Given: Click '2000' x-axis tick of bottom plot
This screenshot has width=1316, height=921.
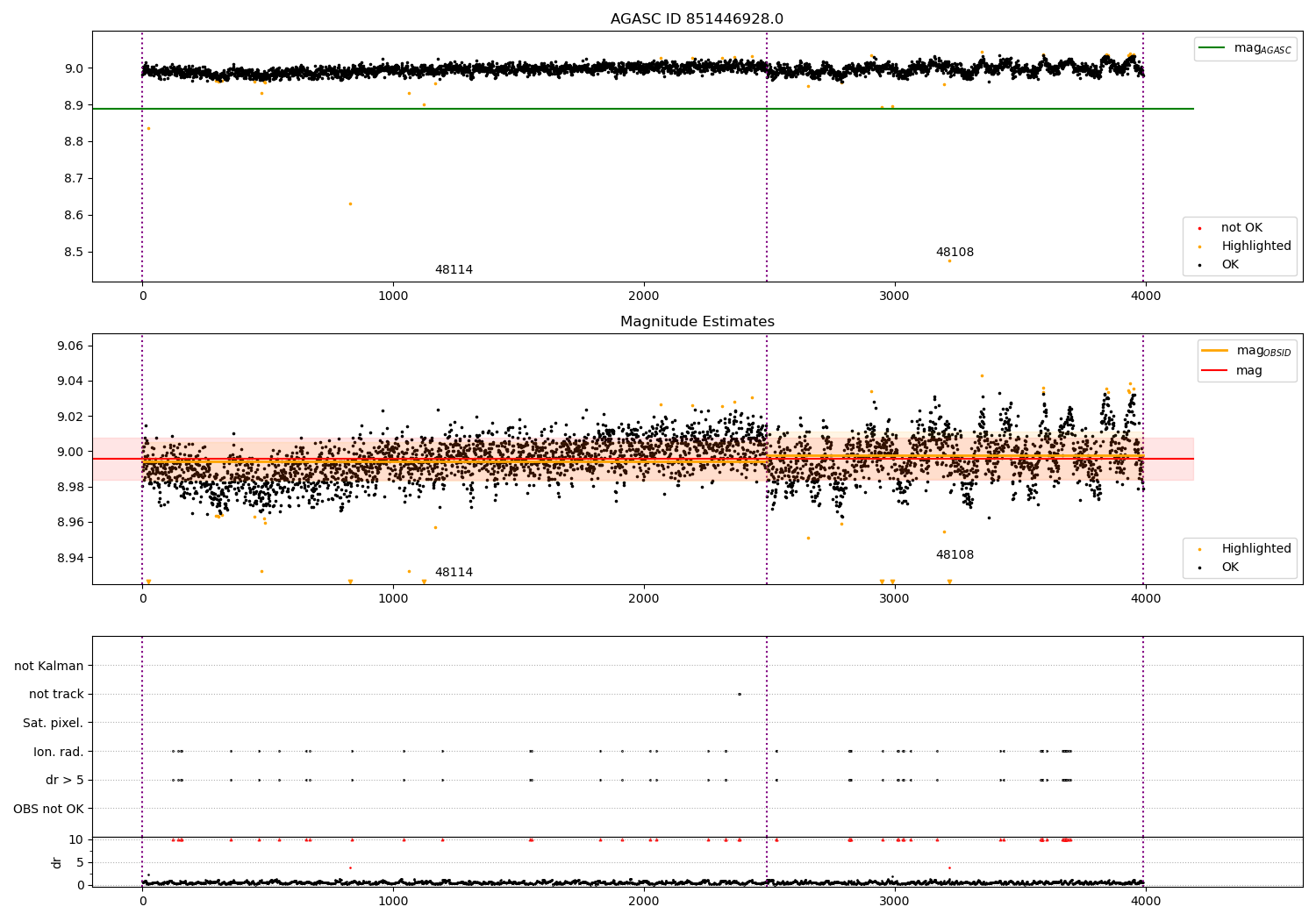Looking at the screenshot, I should pyautogui.click(x=644, y=902).
